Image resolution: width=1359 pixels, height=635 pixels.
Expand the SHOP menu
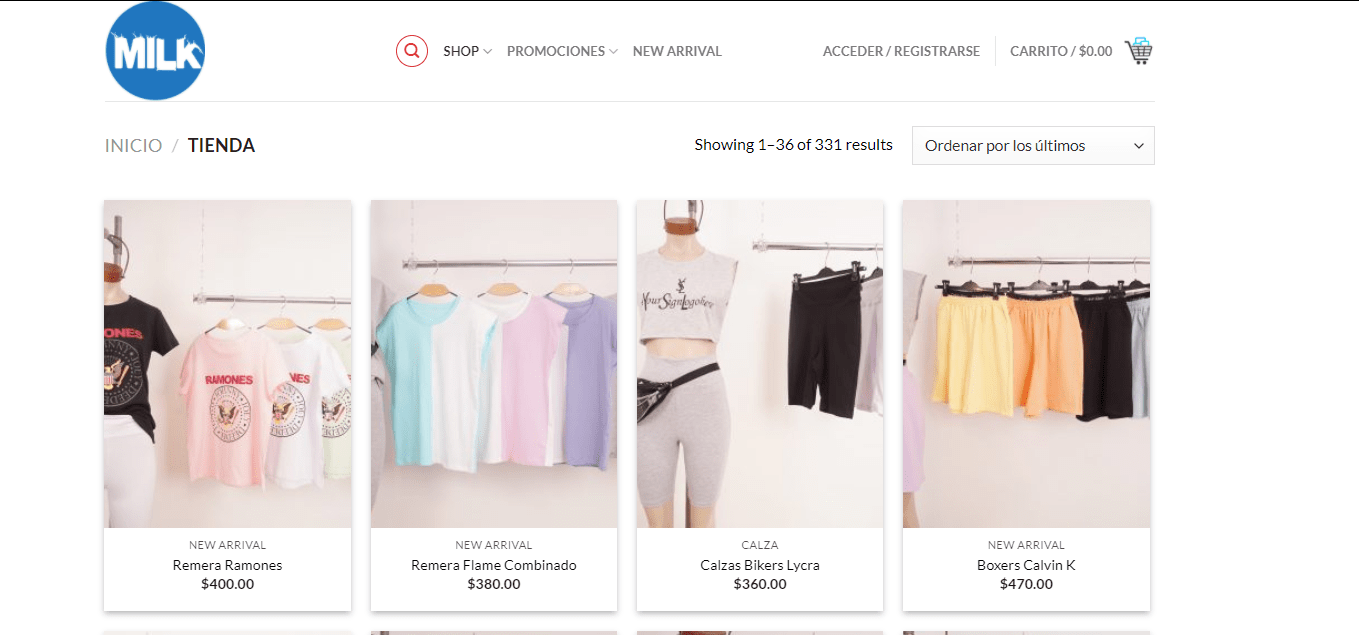(467, 51)
